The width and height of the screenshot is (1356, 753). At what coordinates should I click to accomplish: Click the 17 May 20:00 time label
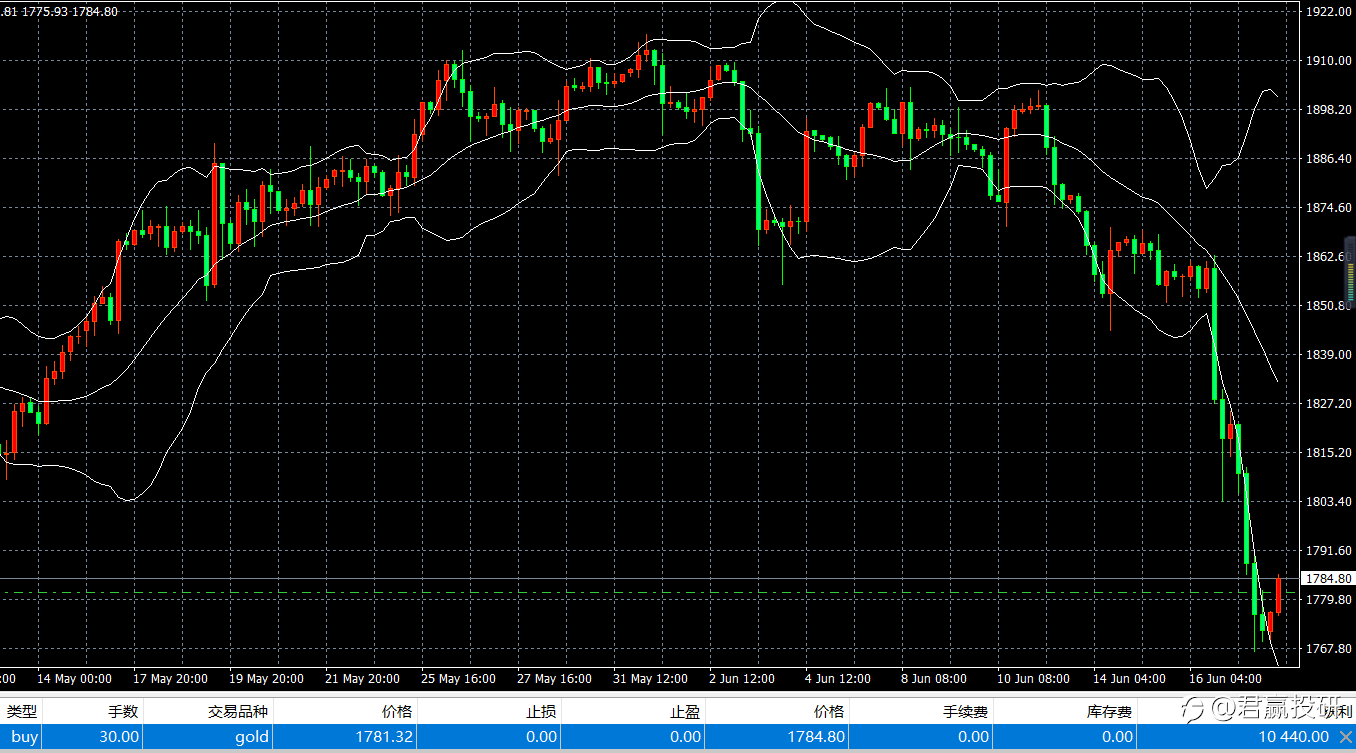[x=170, y=679]
